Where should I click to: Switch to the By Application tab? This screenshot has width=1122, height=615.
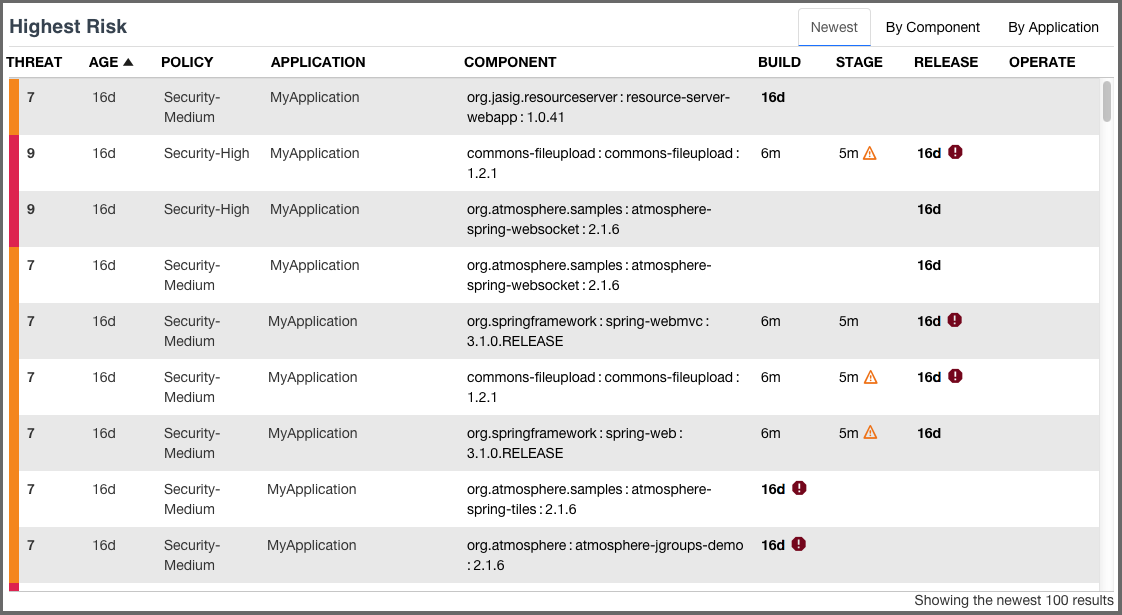coord(1053,27)
